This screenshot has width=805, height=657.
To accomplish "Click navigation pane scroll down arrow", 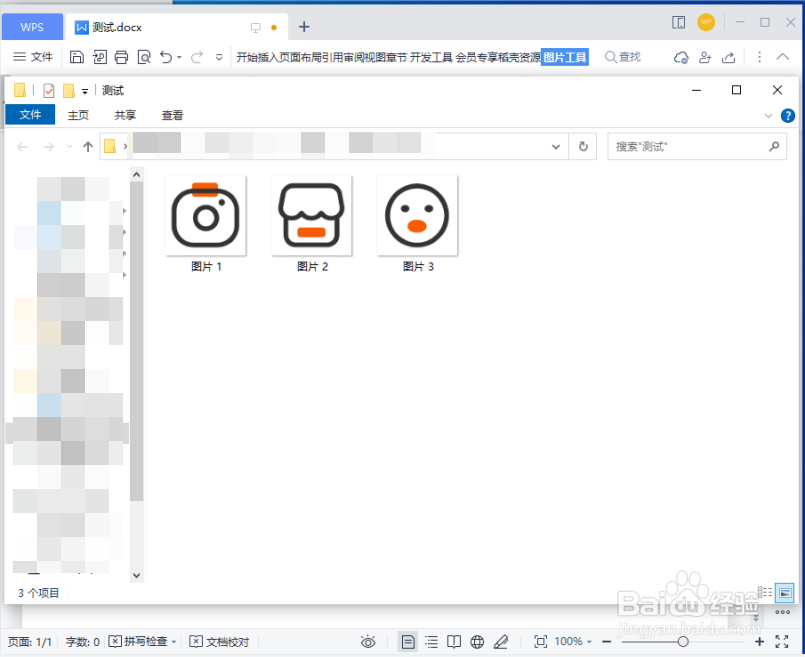I will [x=136, y=575].
